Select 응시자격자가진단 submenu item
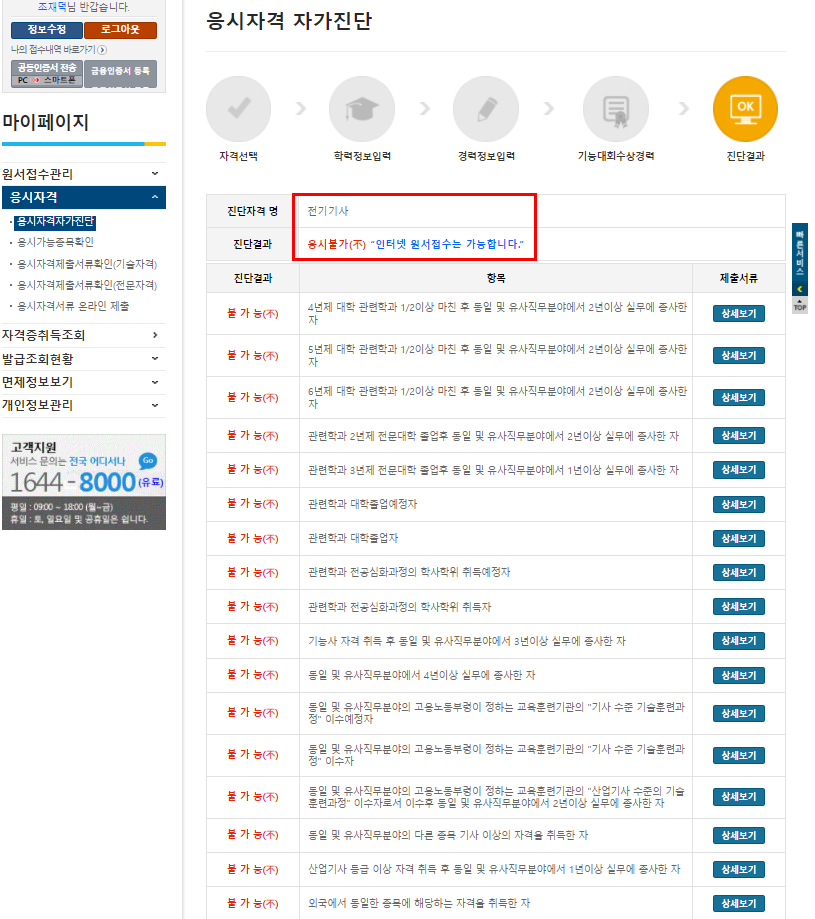815x919 pixels. click(x=55, y=222)
